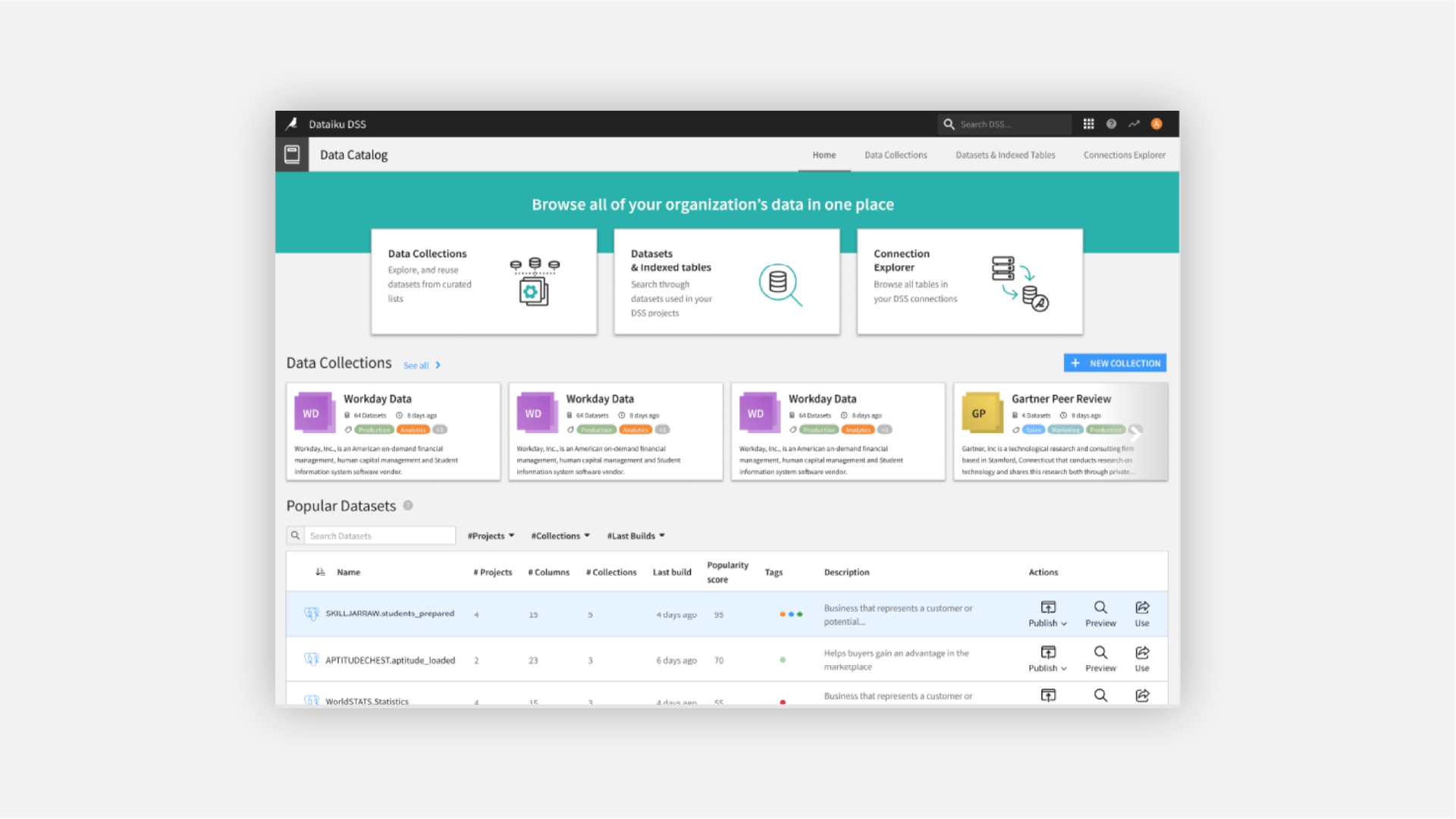The image size is (1456, 819).
Task: Click the NEW COLLECTION button
Action: pos(1115,363)
